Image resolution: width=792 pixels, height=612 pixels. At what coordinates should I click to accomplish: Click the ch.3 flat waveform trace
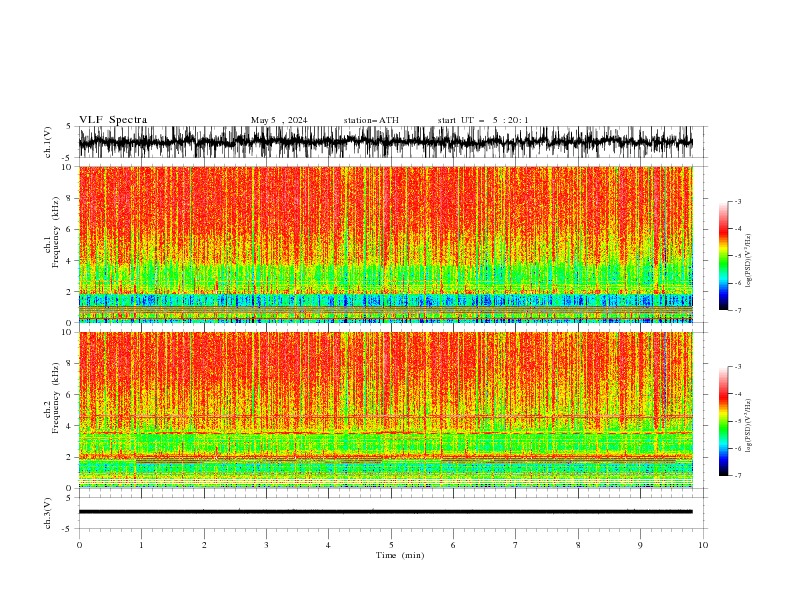pos(385,512)
